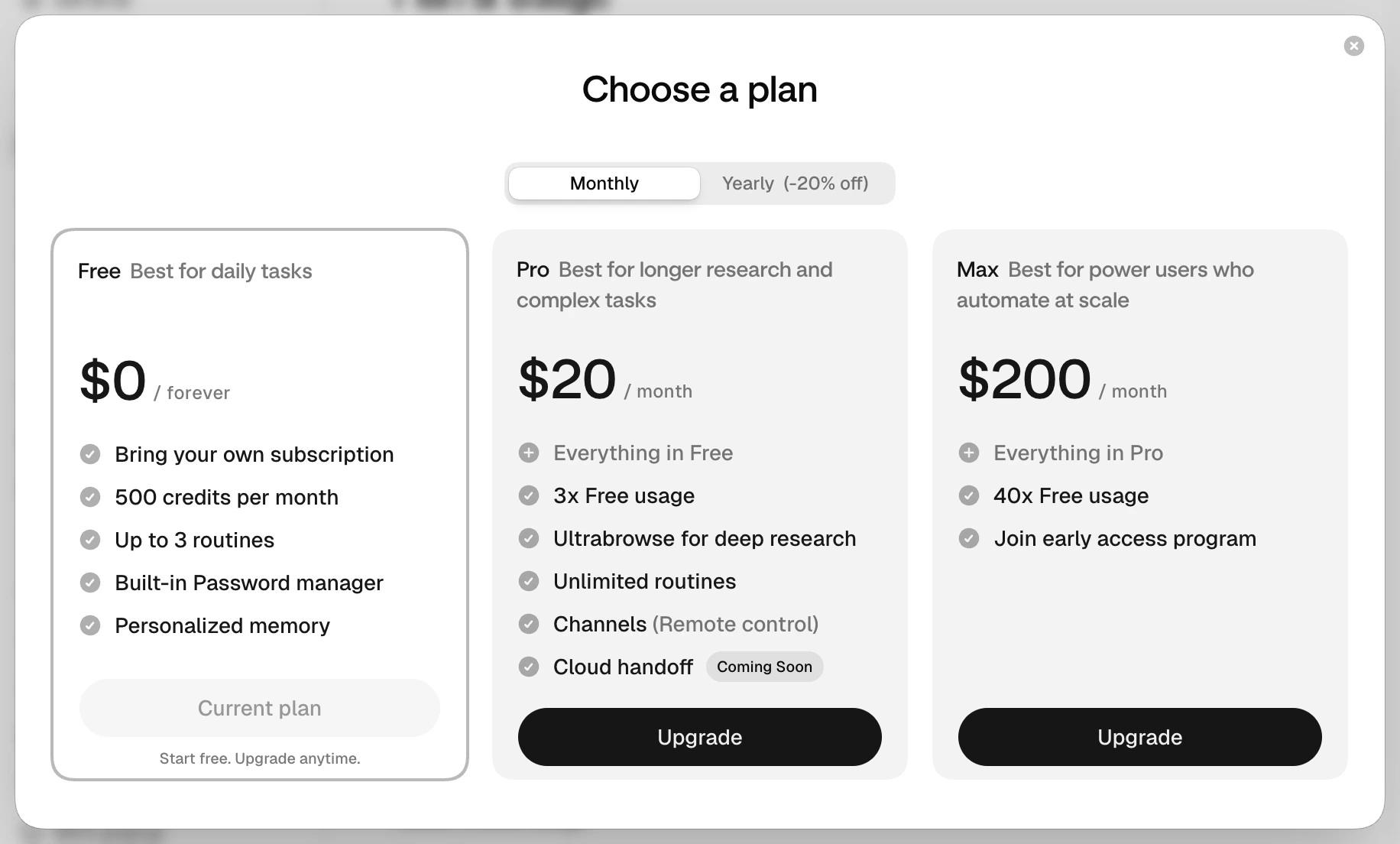Click checkmark icon beside Join early access program
The height and width of the screenshot is (844, 1400).
point(969,538)
